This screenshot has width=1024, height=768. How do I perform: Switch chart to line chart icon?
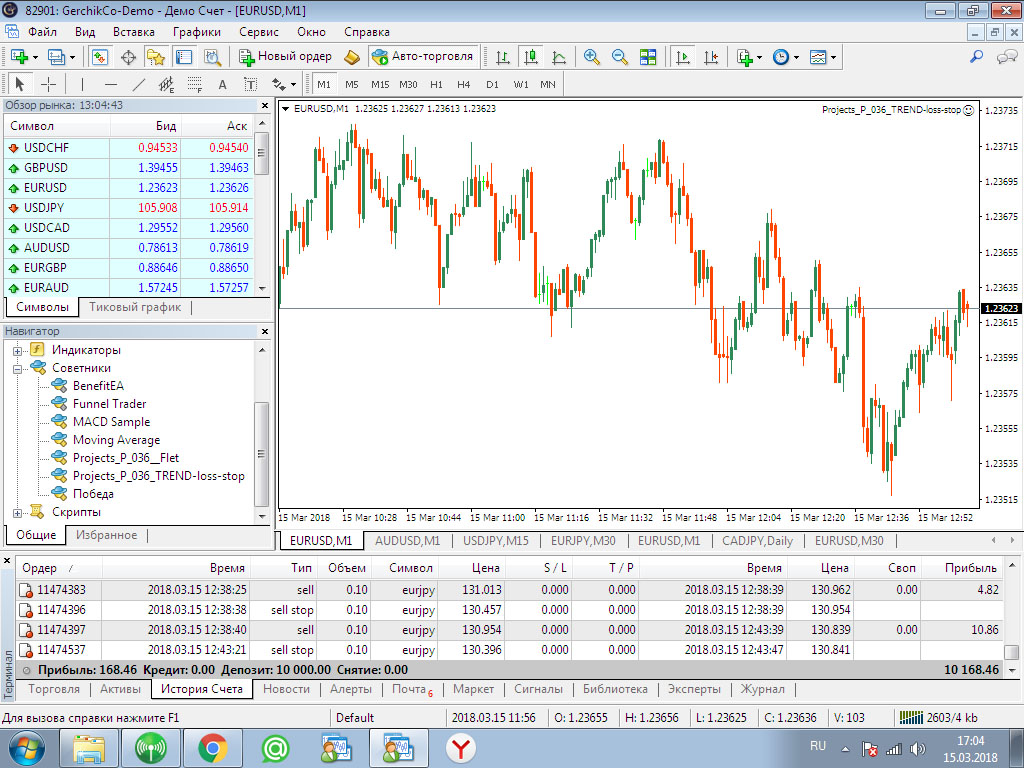click(x=559, y=57)
